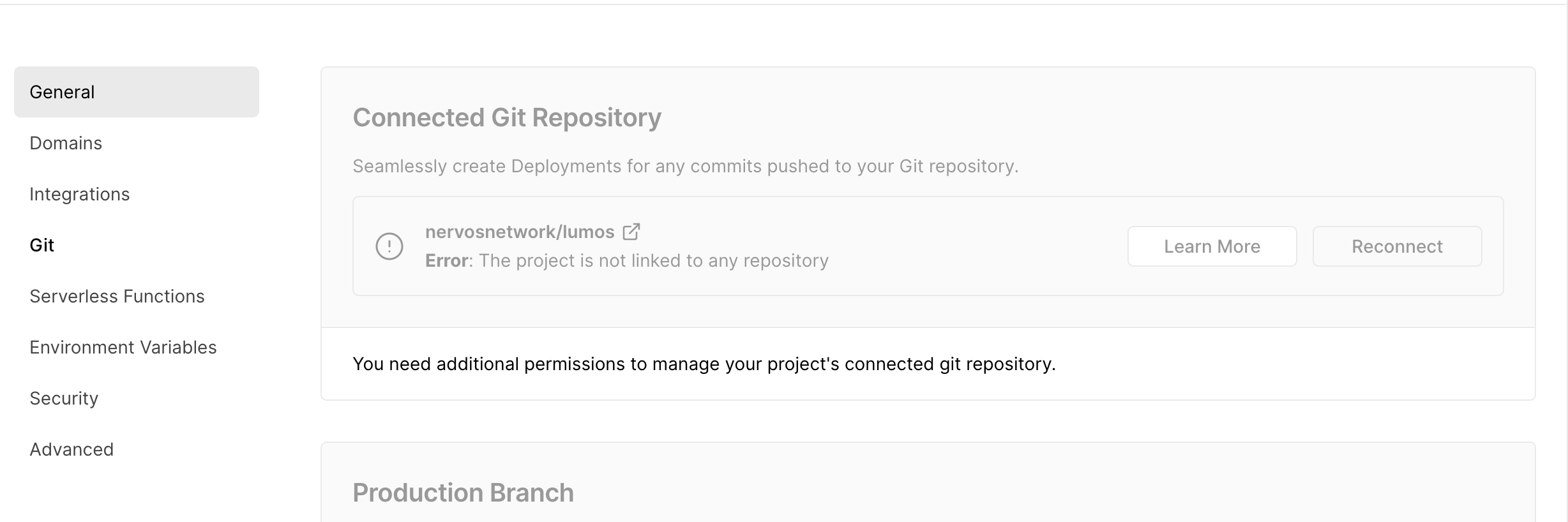Open the Advanced settings section
Image resolution: width=1568 pixels, height=522 pixels.
(72, 449)
